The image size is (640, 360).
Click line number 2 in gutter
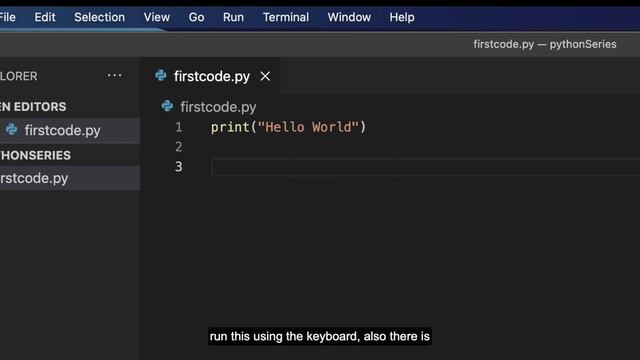click(179, 147)
